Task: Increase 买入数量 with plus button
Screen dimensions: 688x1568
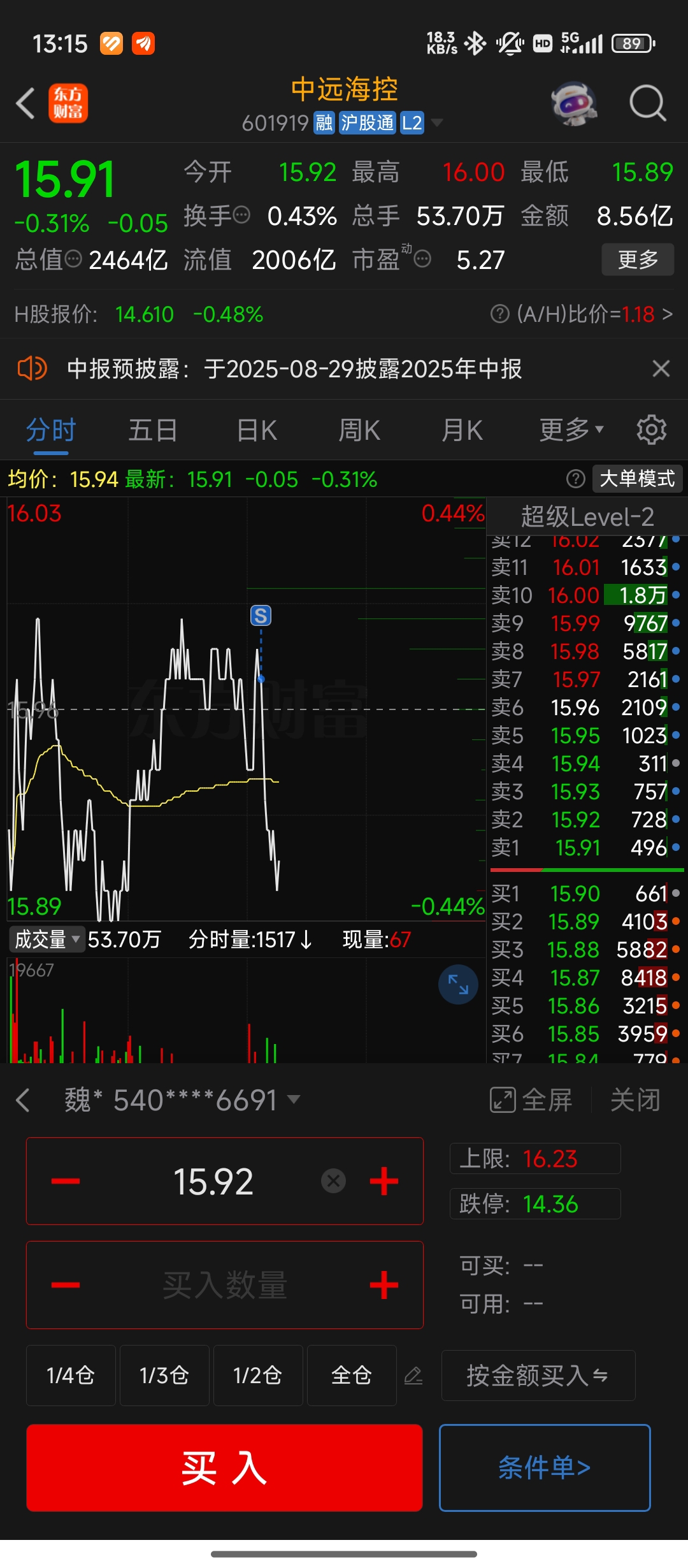Action: pyautogui.click(x=384, y=1284)
